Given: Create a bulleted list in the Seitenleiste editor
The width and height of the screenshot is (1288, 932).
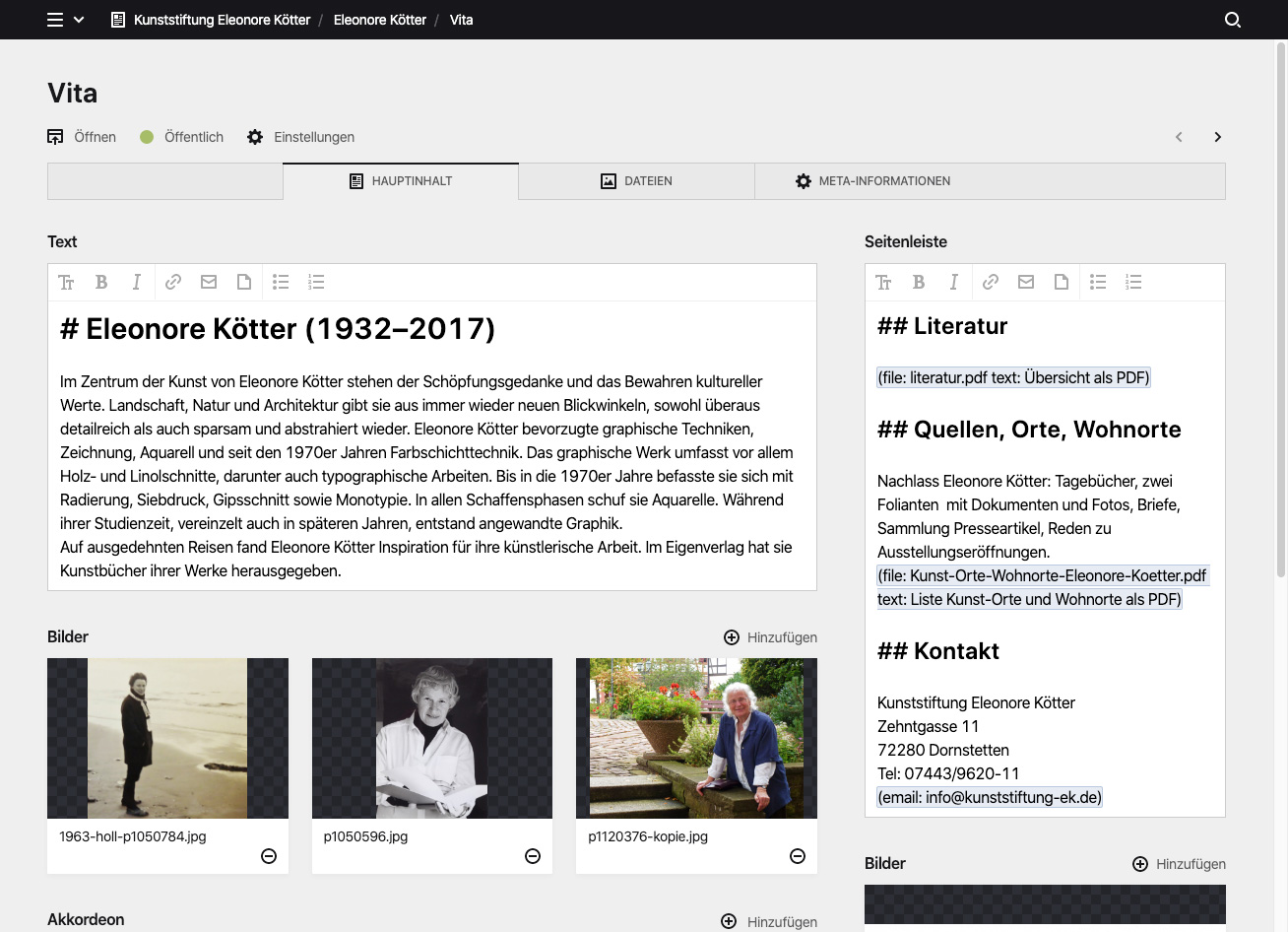Looking at the screenshot, I should click(x=1097, y=282).
